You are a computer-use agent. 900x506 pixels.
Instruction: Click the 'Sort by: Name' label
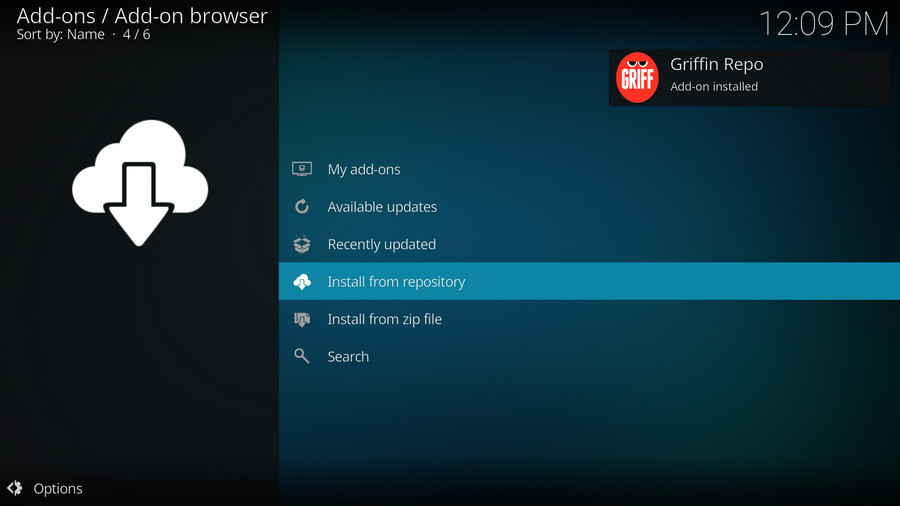[x=60, y=34]
